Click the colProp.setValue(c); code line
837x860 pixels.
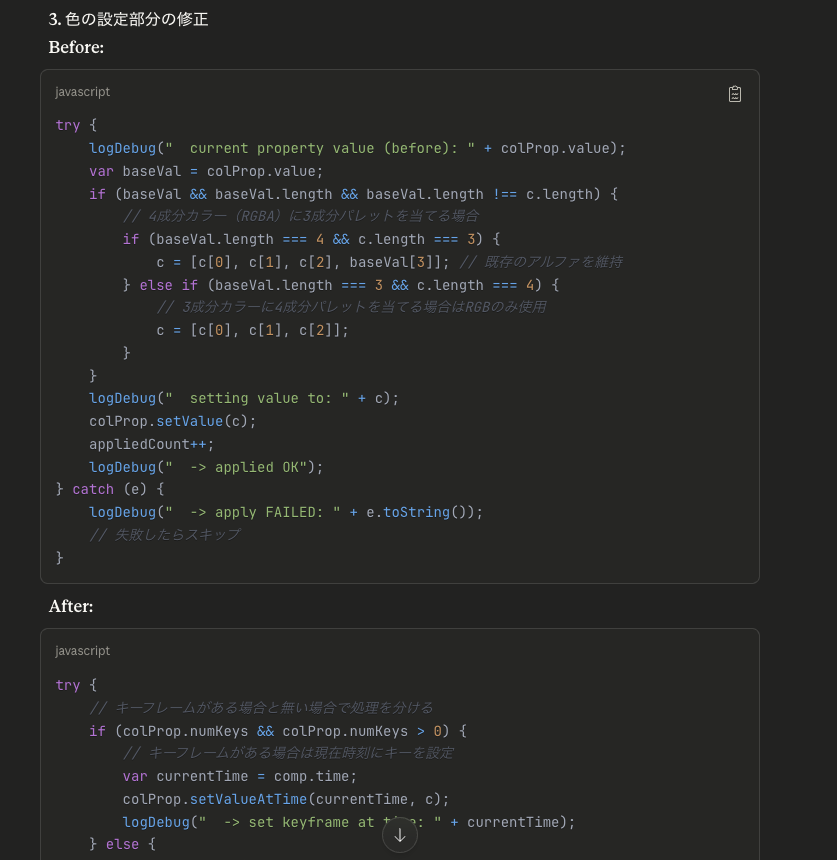173,421
